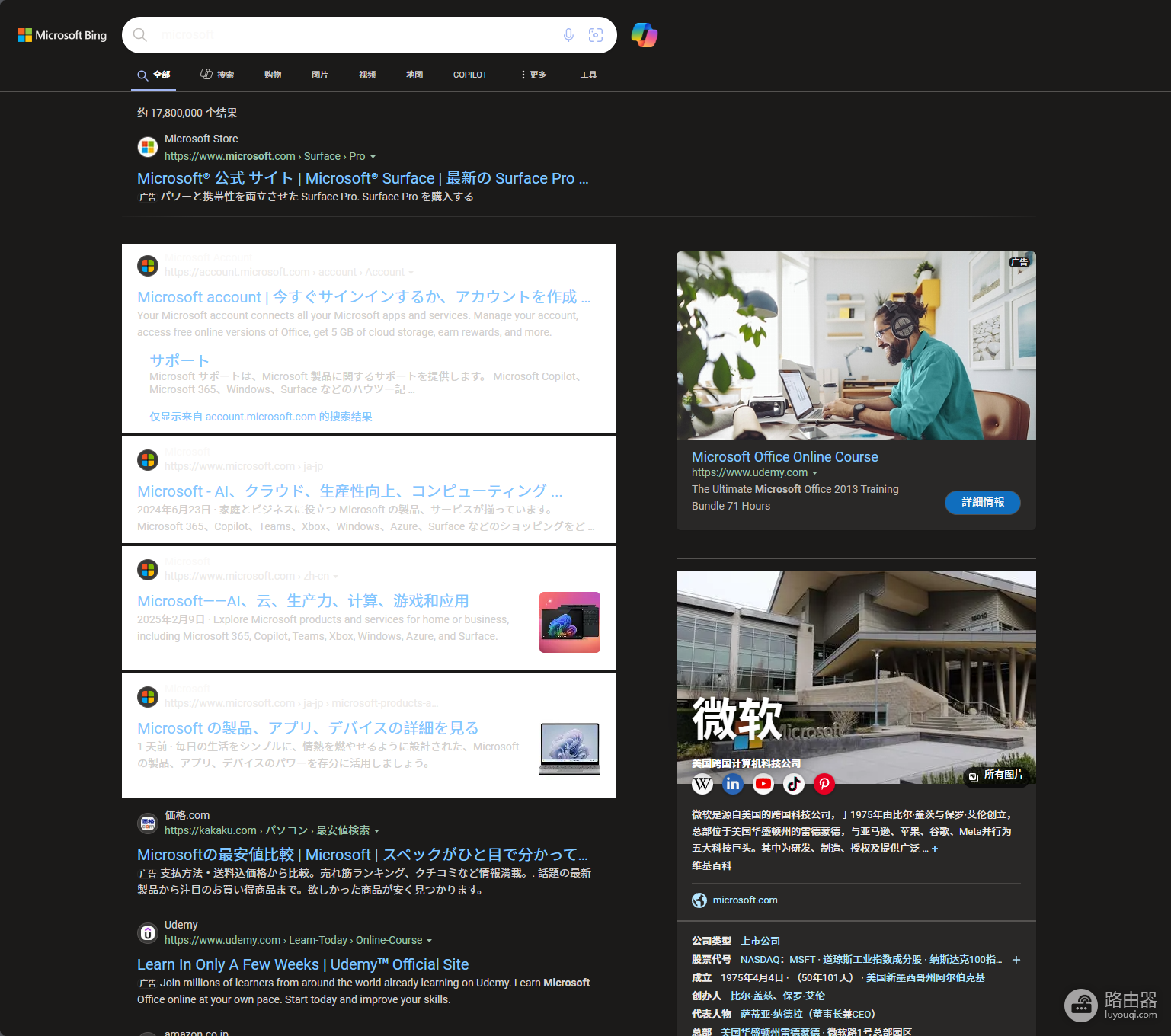Viewport: 1171px width, 1036px height.
Task: Open dropdown arrow after udemy Online-Course URL
Action: tap(429, 941)
